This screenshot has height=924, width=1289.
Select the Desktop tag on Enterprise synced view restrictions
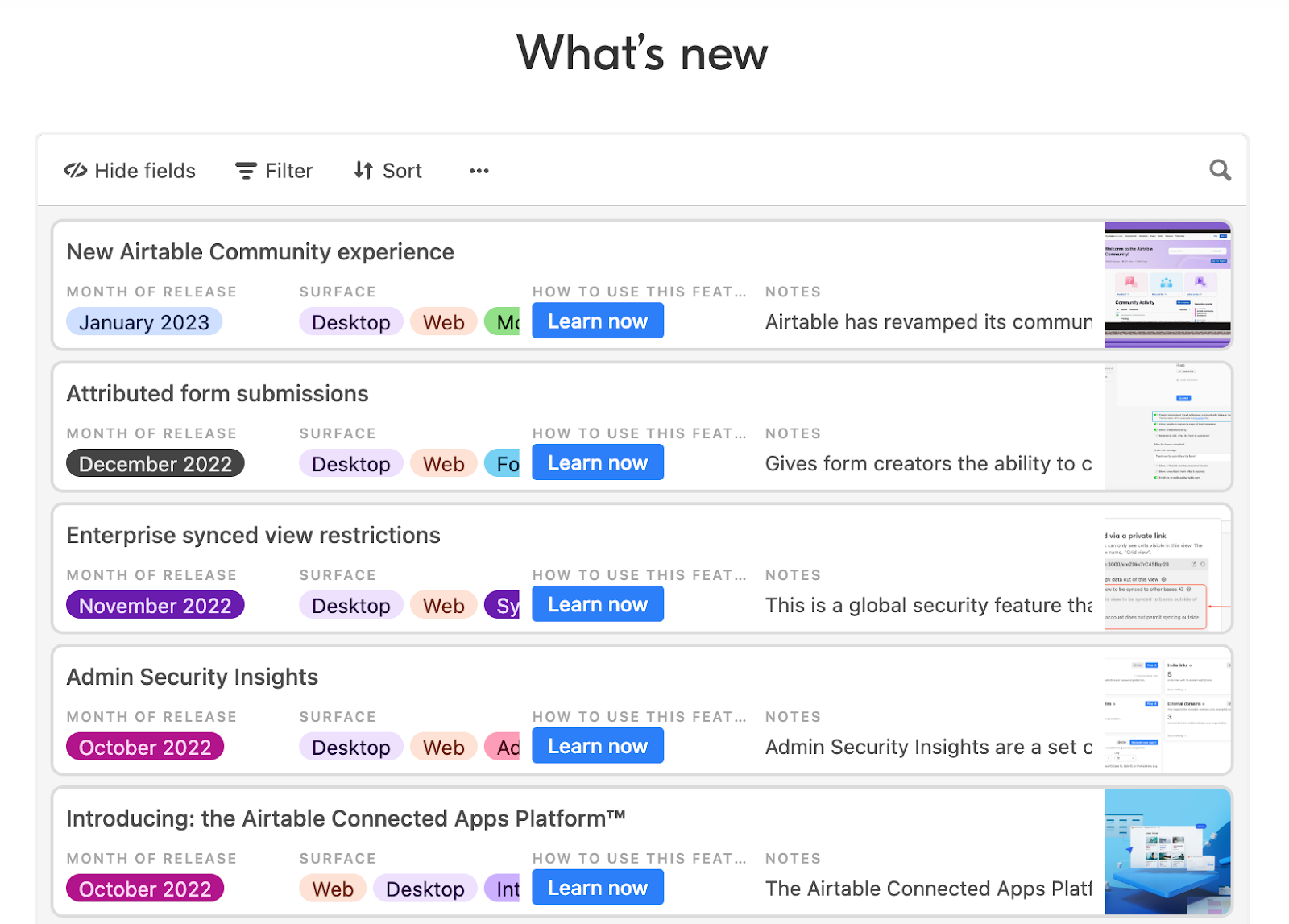click(x=350, y=605)
